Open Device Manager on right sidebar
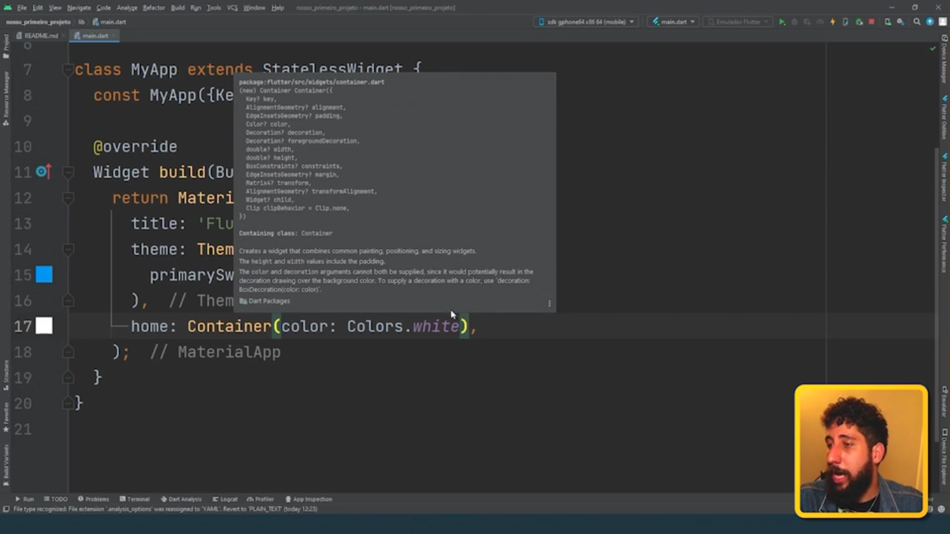This screenshot has width=950, height=534. (x=944, y=59)
